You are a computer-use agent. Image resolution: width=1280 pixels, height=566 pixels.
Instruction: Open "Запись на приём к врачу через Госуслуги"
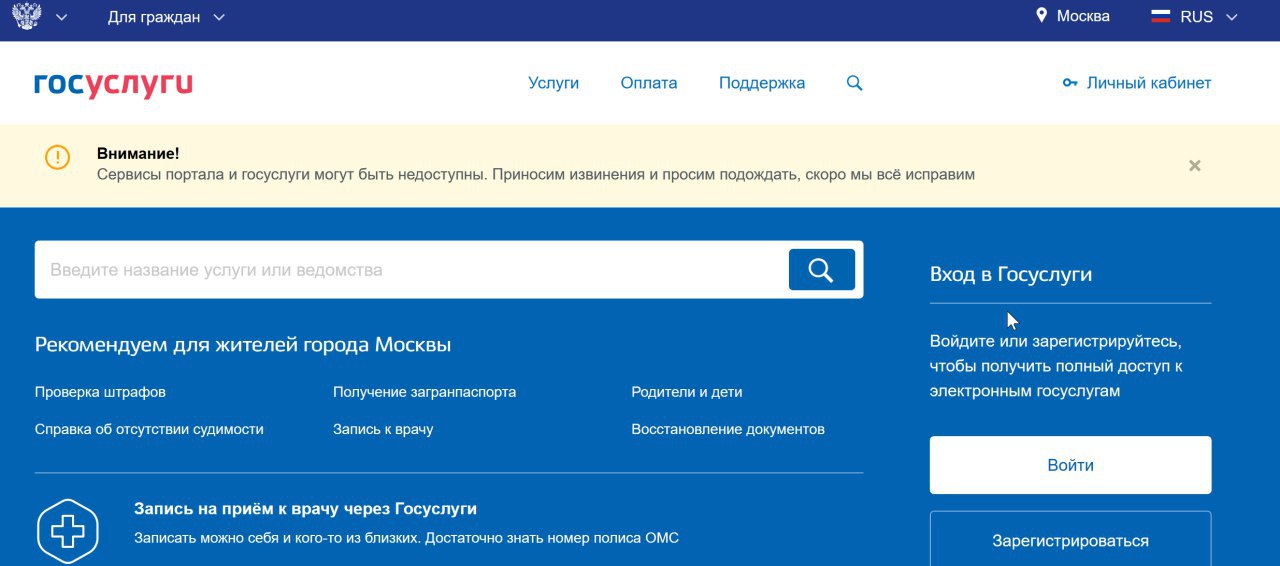(x=305, y=508)
